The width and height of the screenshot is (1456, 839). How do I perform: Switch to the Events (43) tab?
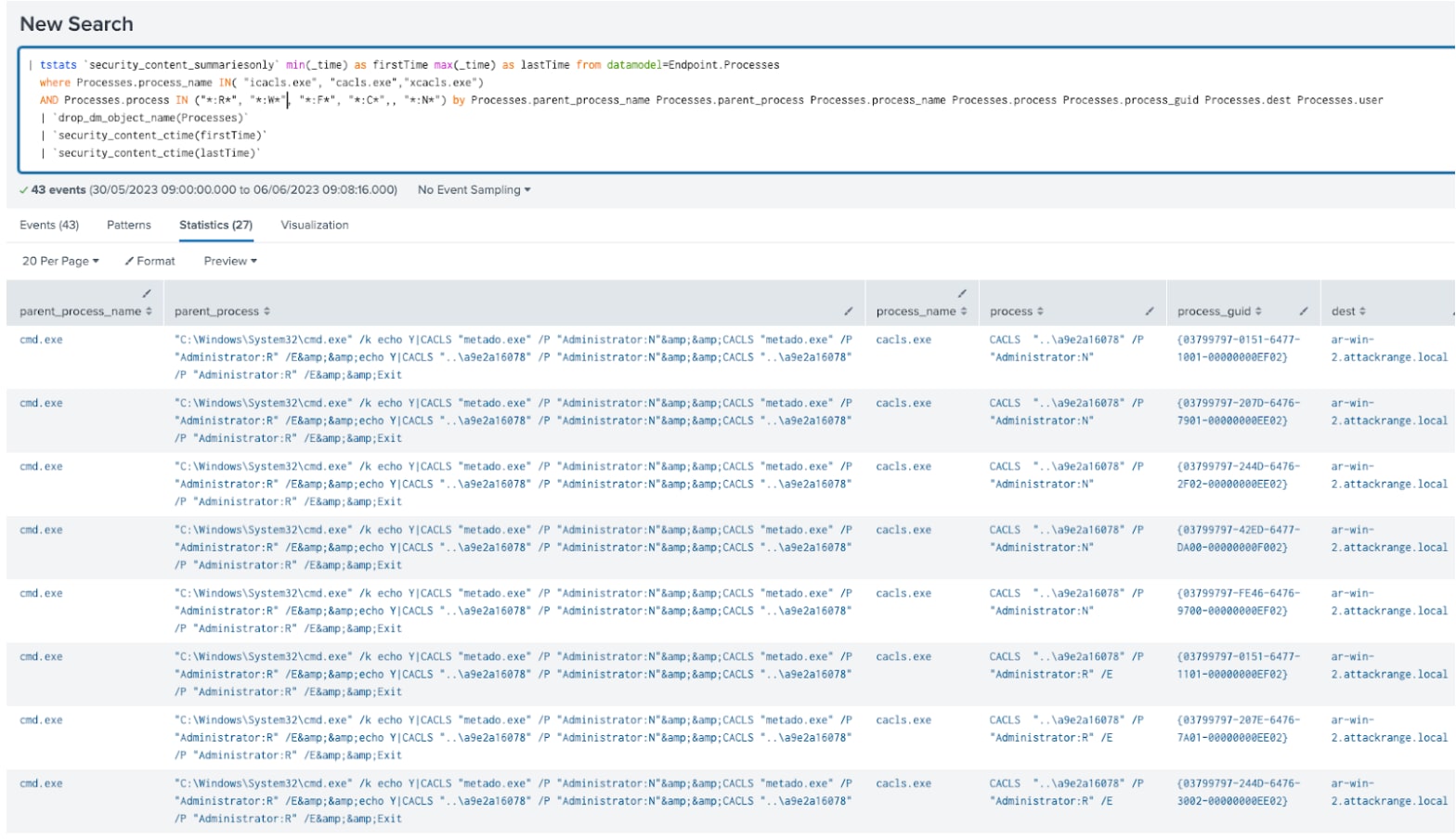point(49,225)
